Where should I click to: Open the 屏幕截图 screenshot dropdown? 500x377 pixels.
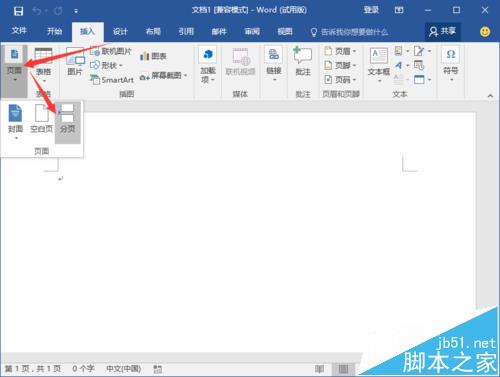tap(163, 76)
